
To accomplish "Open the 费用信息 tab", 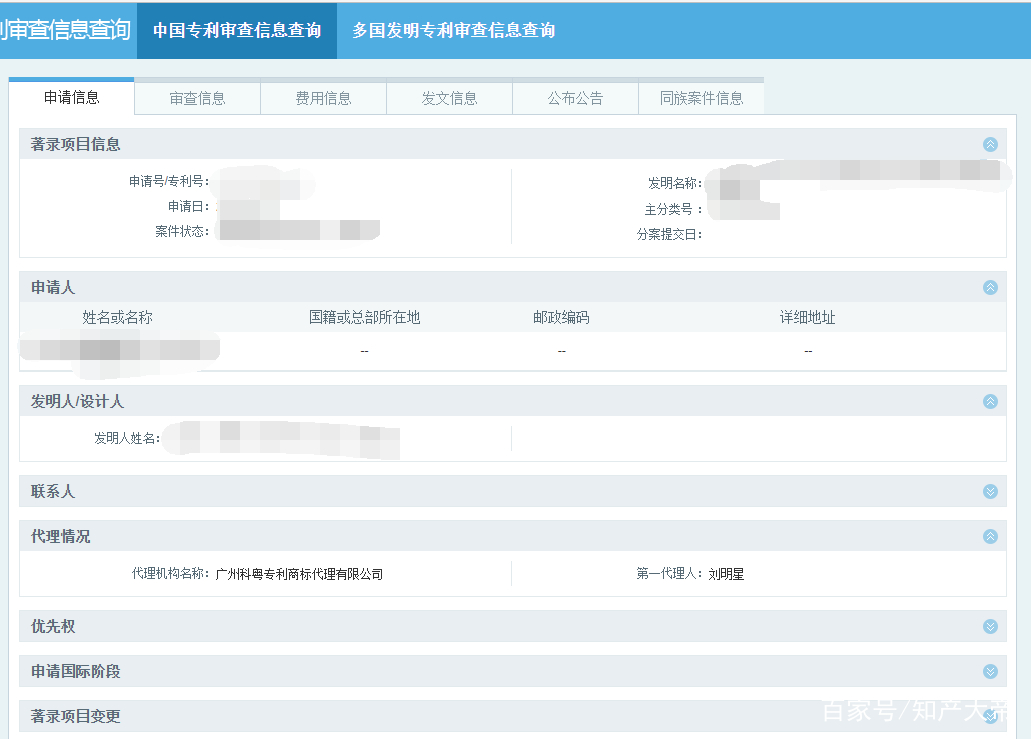I will tap(324, 99).
